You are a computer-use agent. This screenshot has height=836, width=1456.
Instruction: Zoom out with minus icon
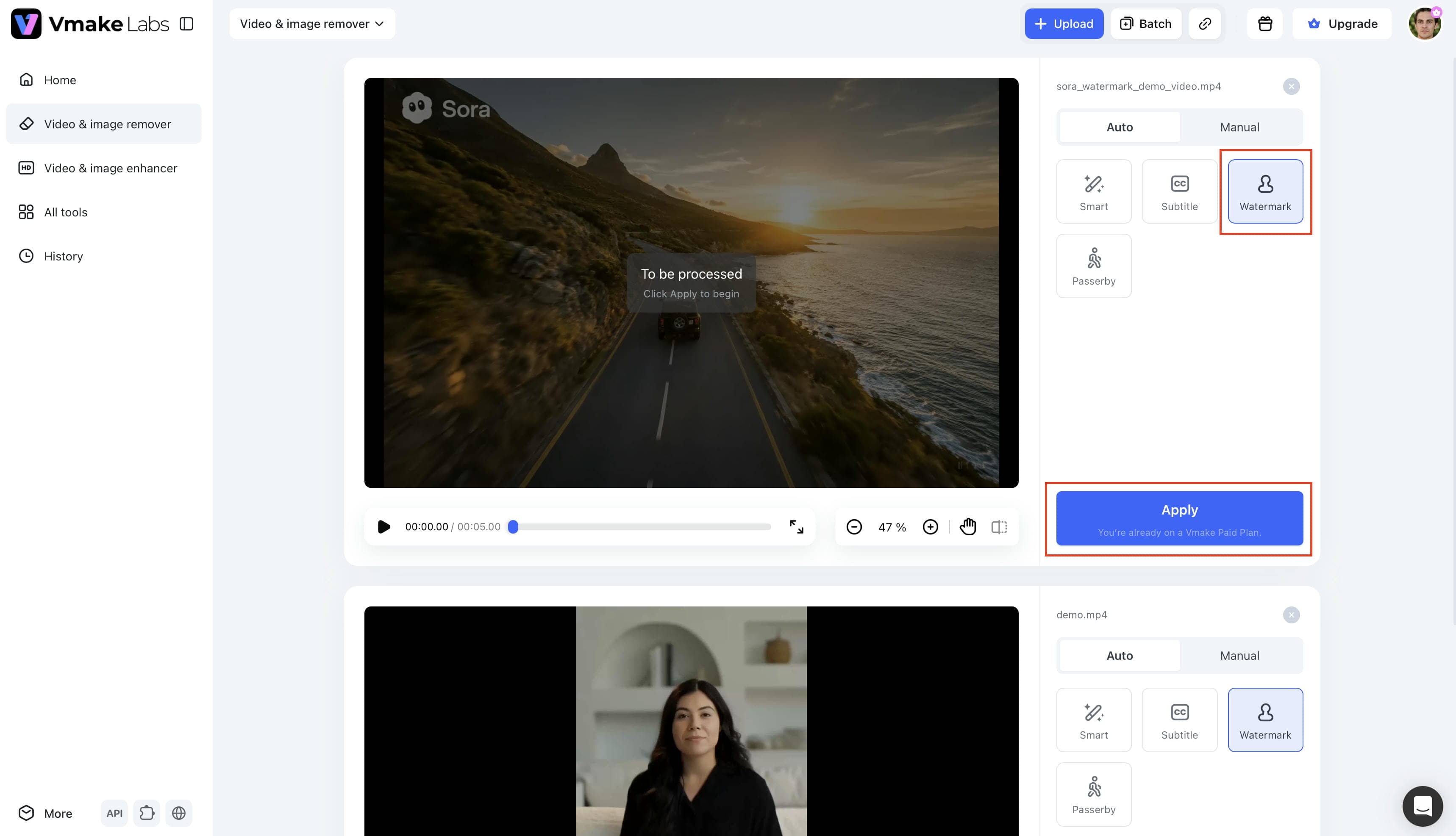coord(854,526)
